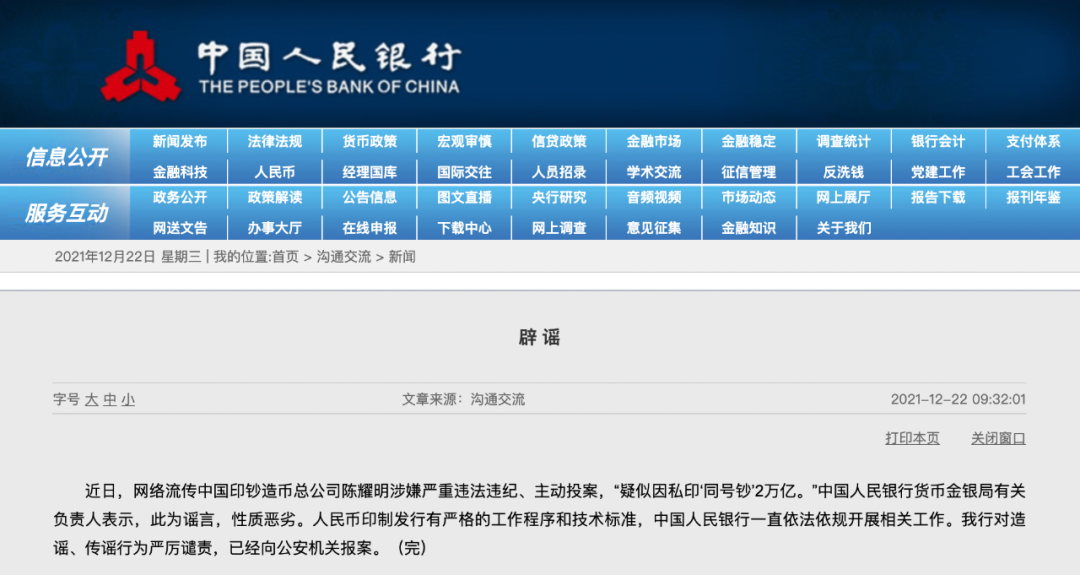This screenshot has width=1080, height=575.
Task: Click 首页 in the breadcrumb
Action: tap(286, 257)
